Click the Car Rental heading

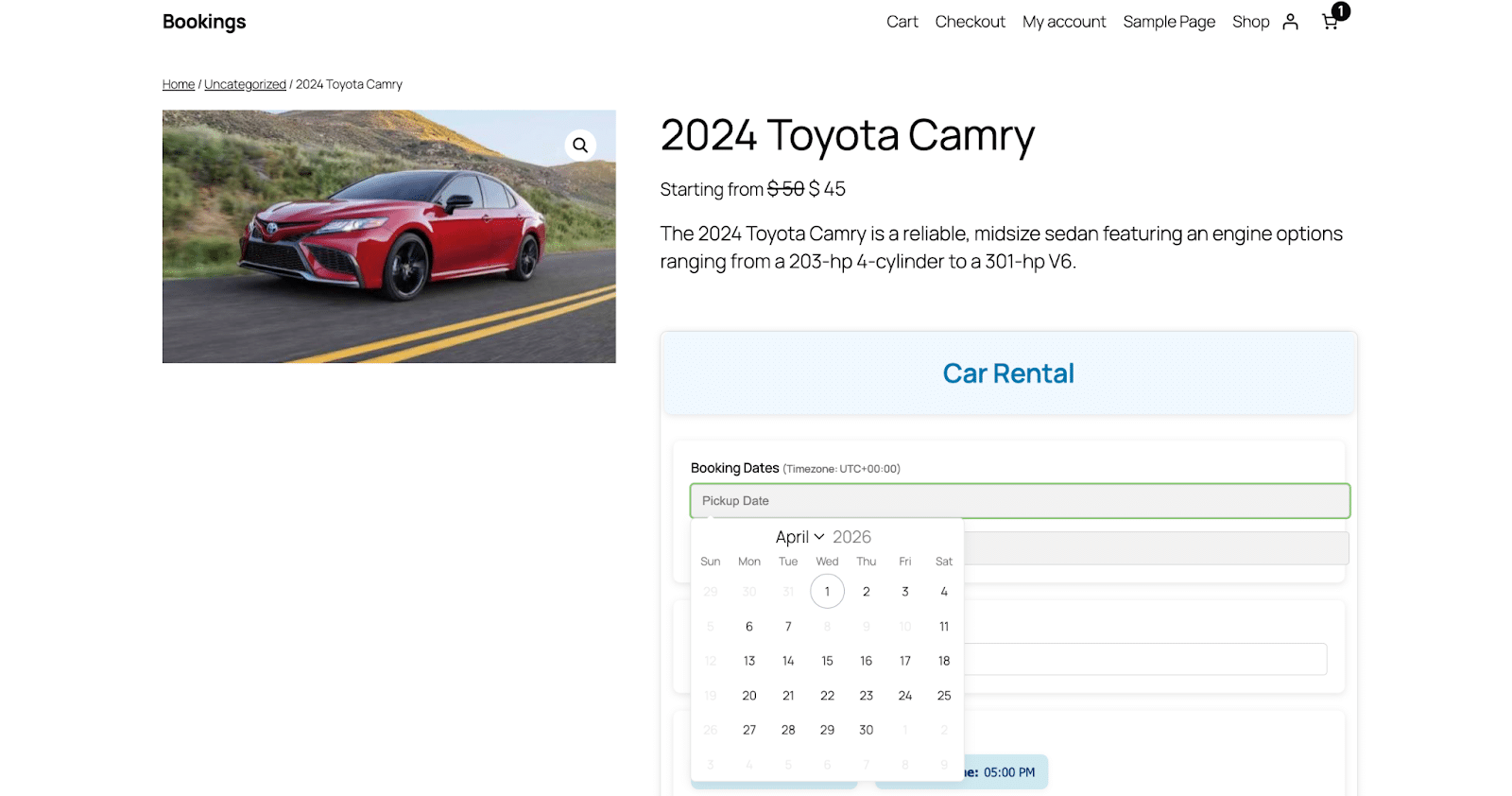click(1008, 373)
